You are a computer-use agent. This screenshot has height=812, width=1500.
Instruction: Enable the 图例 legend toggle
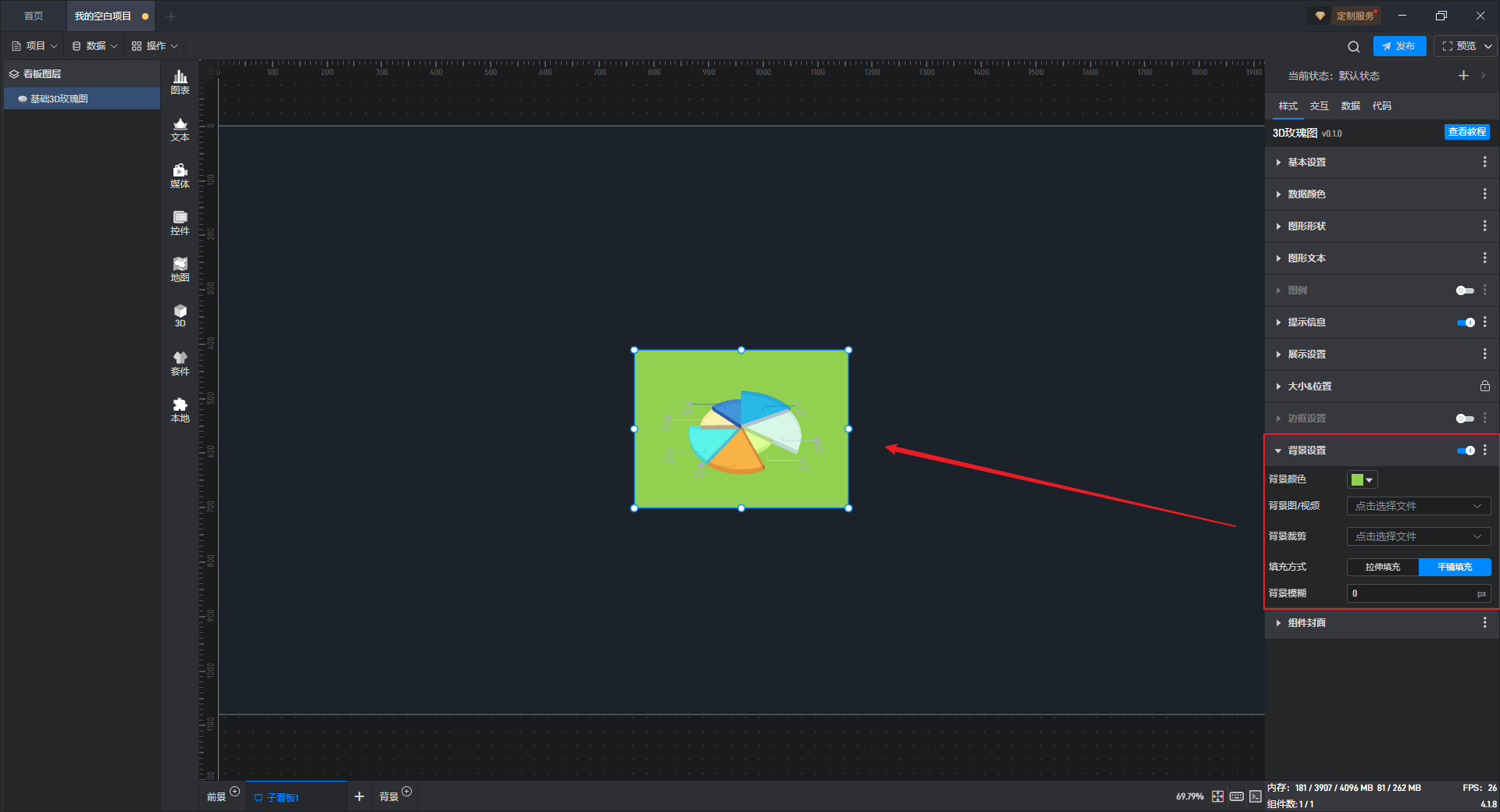click(1465, 290)
